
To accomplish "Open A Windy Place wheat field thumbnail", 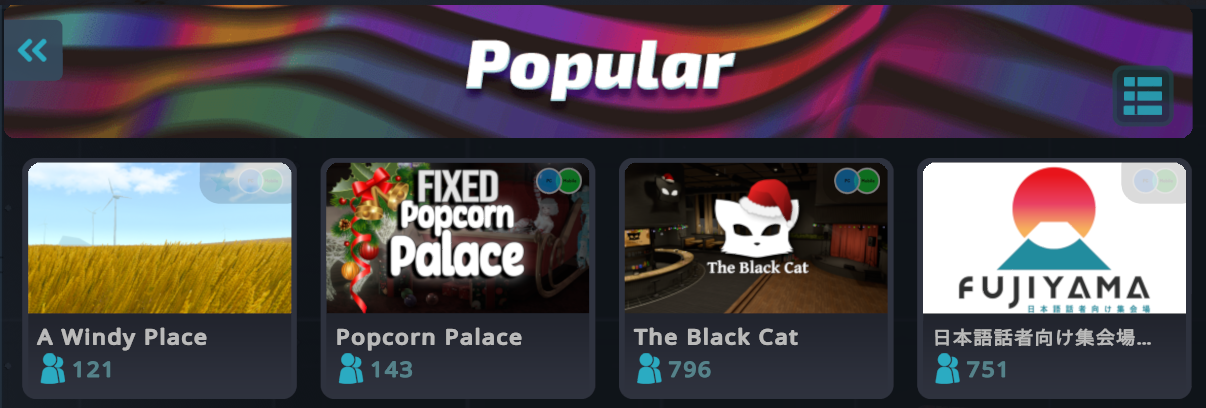I will pyautogui.click(x=160, y=238).
